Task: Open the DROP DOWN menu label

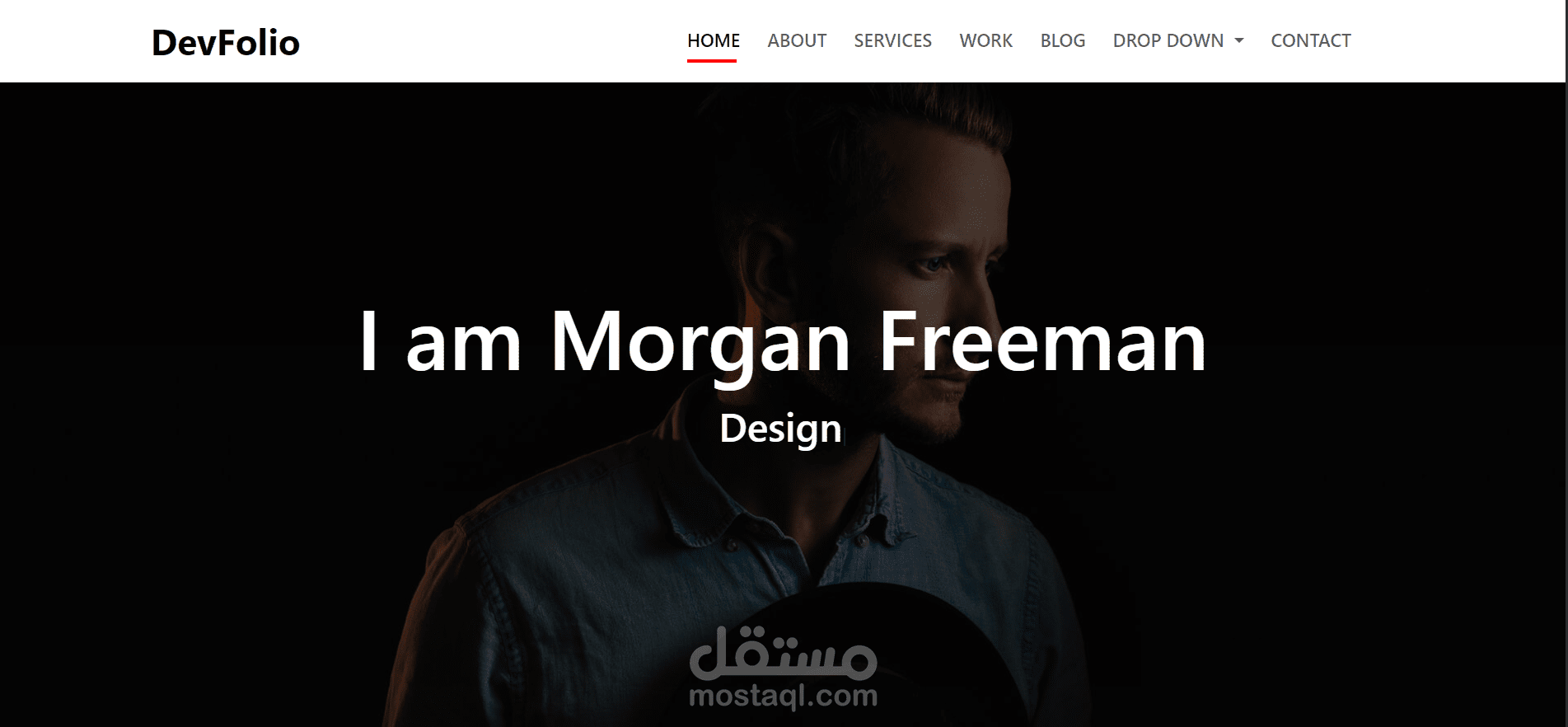Action: point(1168,40)
